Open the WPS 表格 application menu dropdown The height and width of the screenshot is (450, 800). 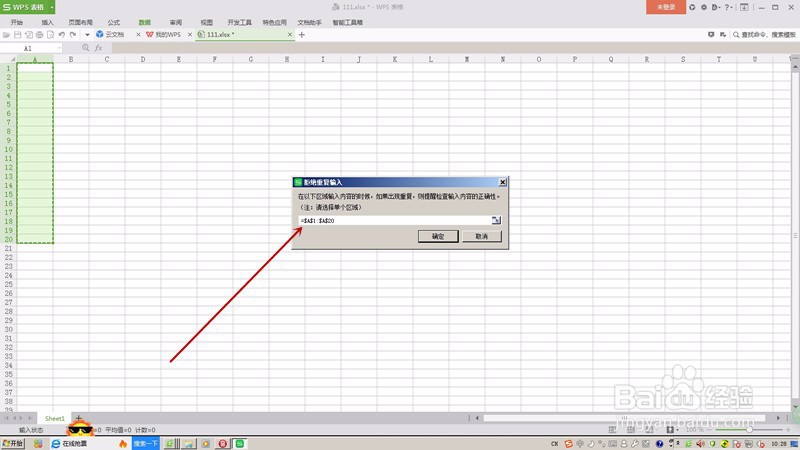click(x=52, y=7)
